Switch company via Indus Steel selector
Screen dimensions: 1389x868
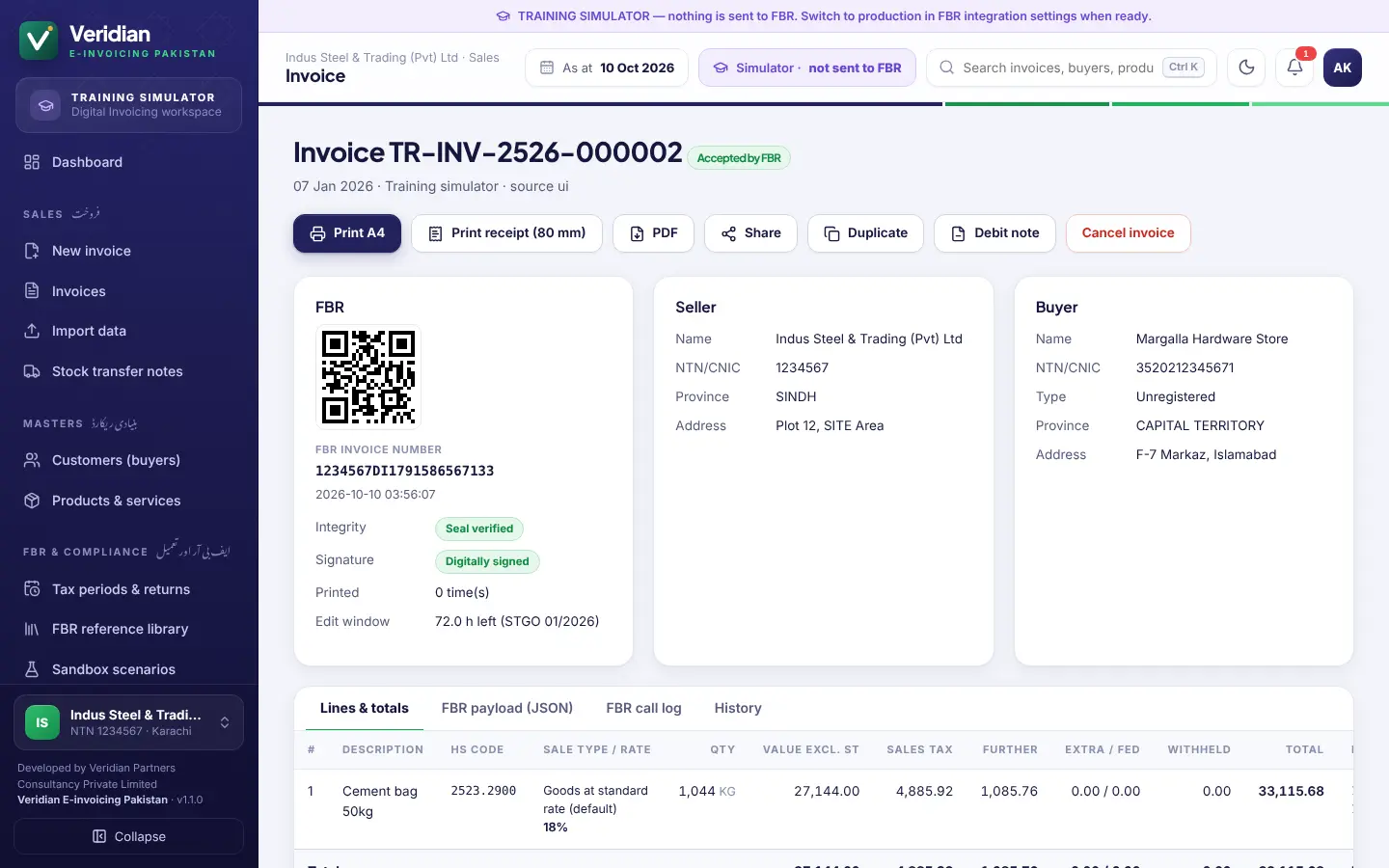point(129,722)
